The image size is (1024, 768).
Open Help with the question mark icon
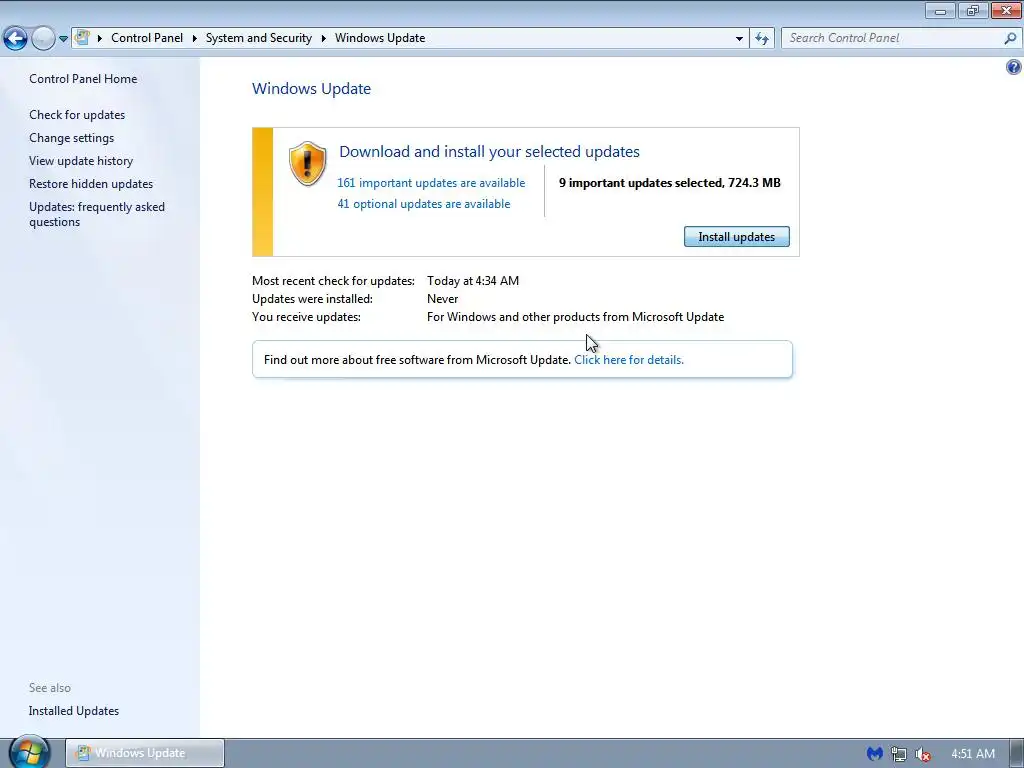[x=1014, y=67]
